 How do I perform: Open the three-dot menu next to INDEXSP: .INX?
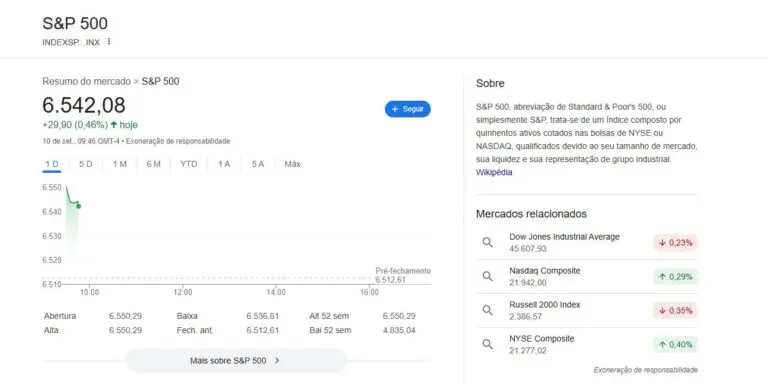109,42
